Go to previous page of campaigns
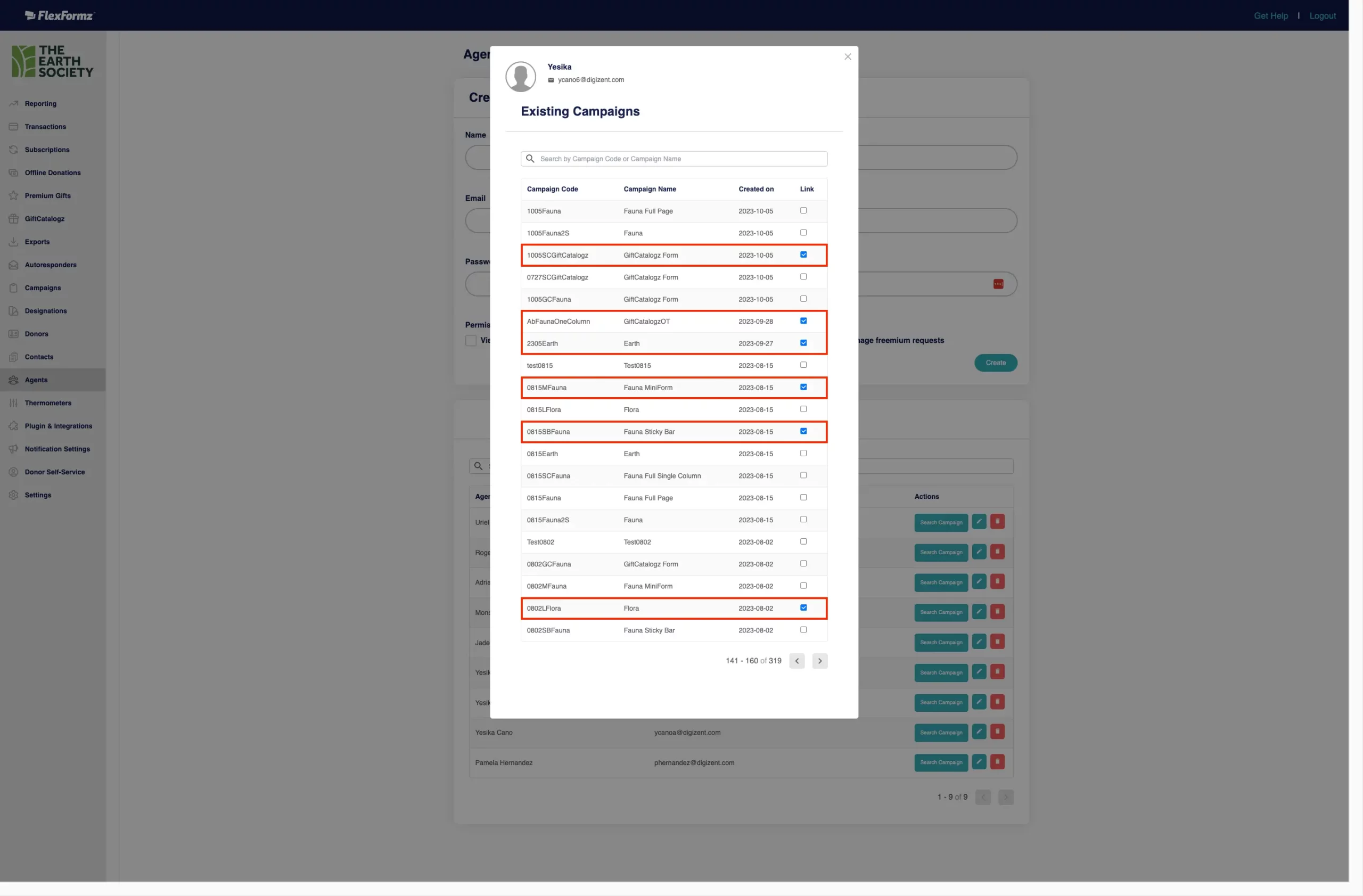 coord(797,661)
